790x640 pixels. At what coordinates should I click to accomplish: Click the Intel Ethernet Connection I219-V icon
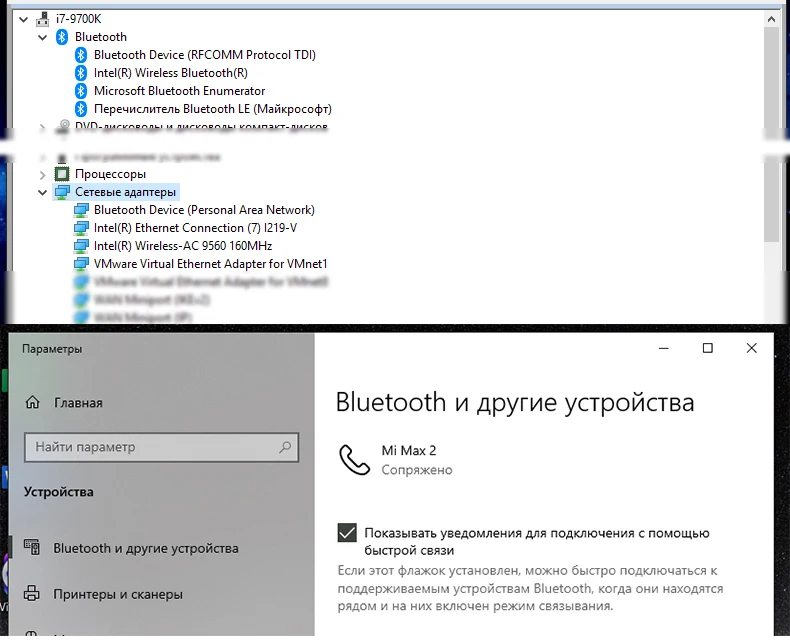(x=81, y=228)
